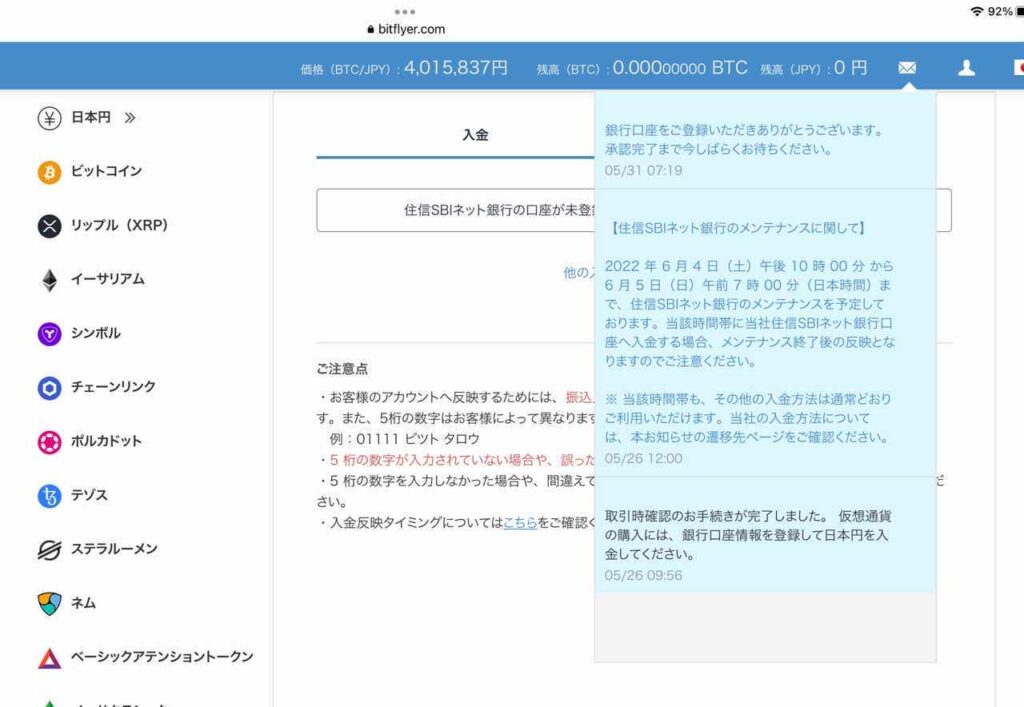1024x707 pixels.
Task: Open ベーシックアテンショントークン in the sidebar
Action: (x=161, y=657)
